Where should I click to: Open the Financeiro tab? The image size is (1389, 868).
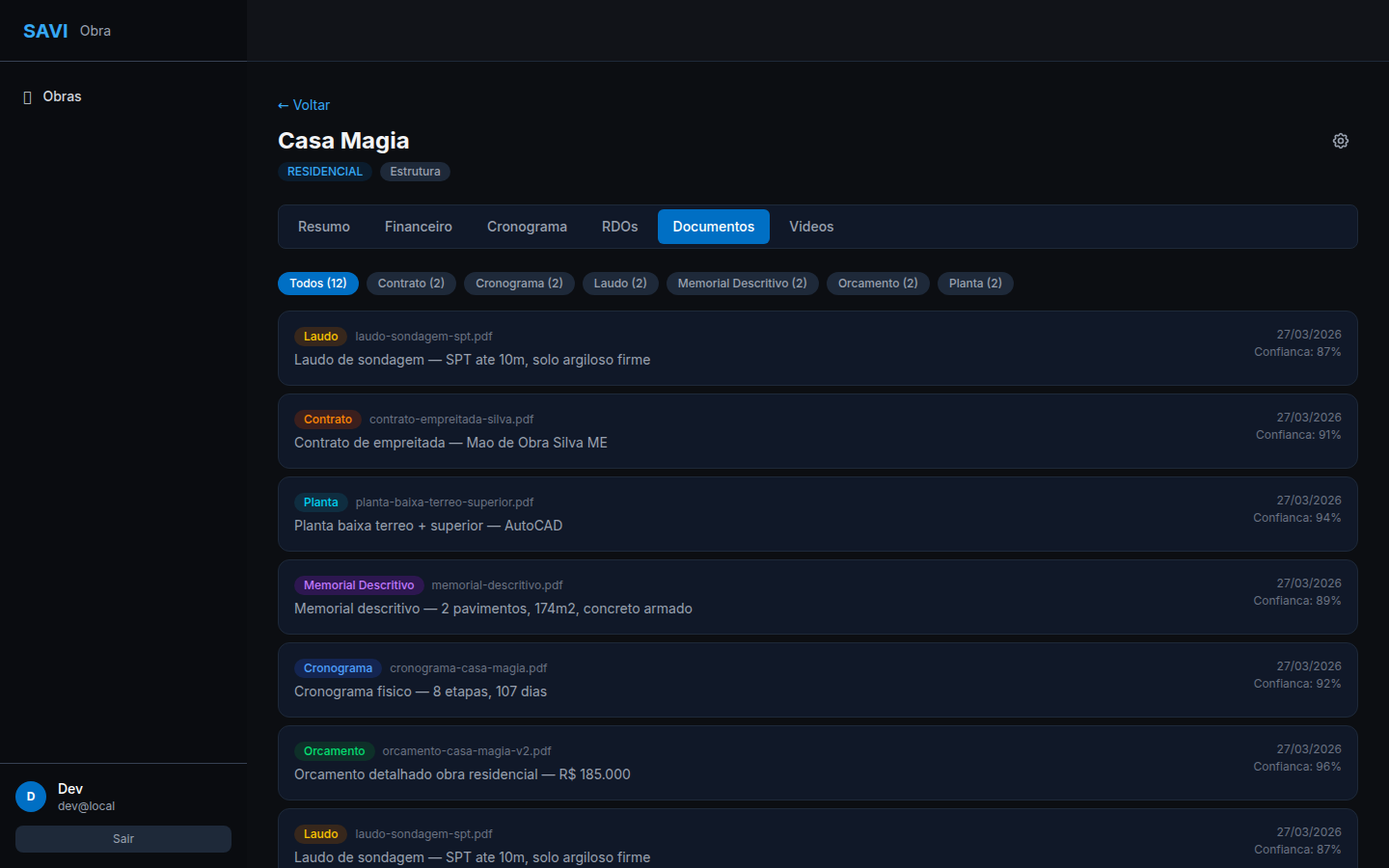[x=418, y=227]
